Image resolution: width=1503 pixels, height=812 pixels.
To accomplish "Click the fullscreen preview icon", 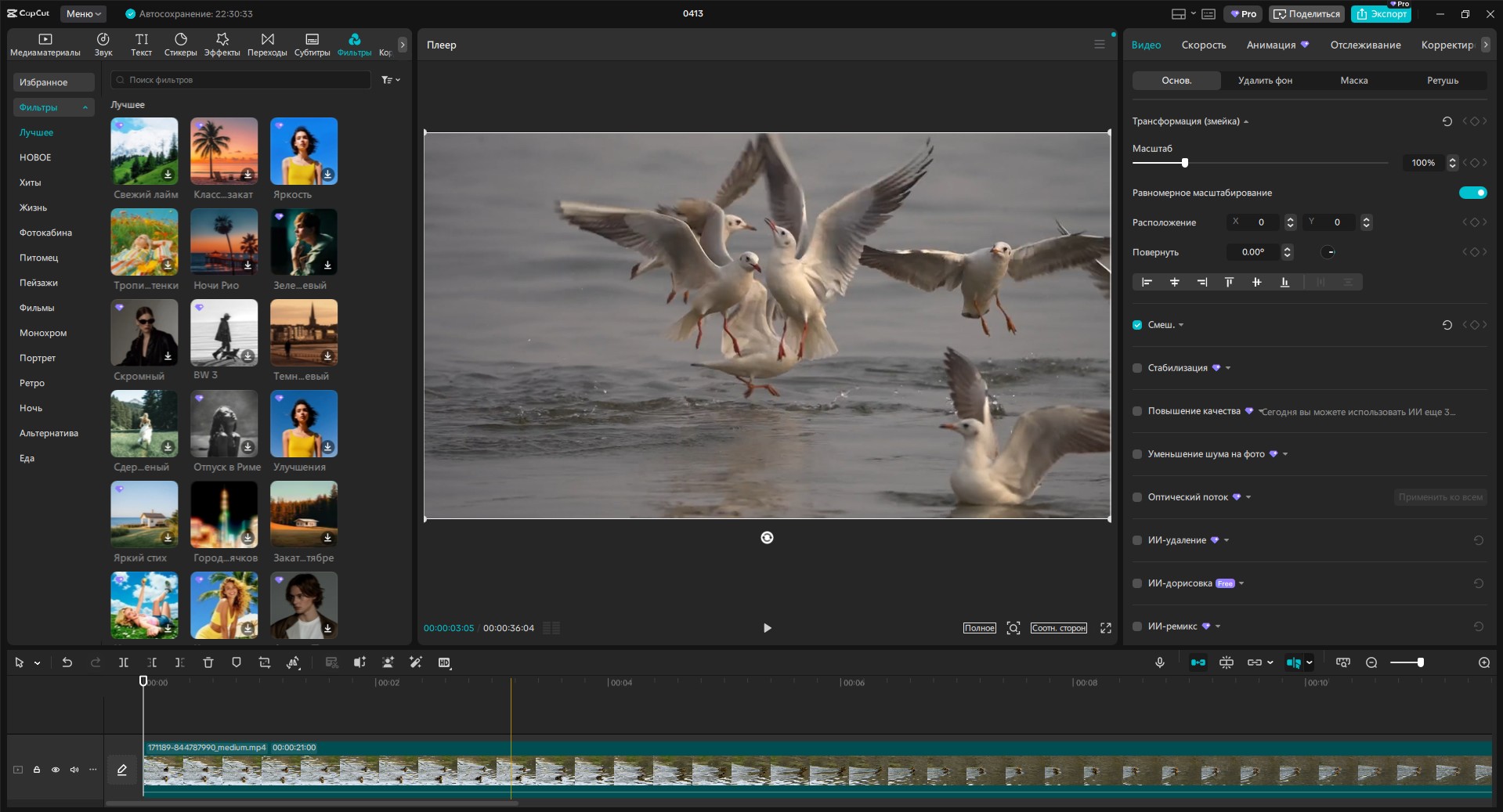I will click(1106, 628).
